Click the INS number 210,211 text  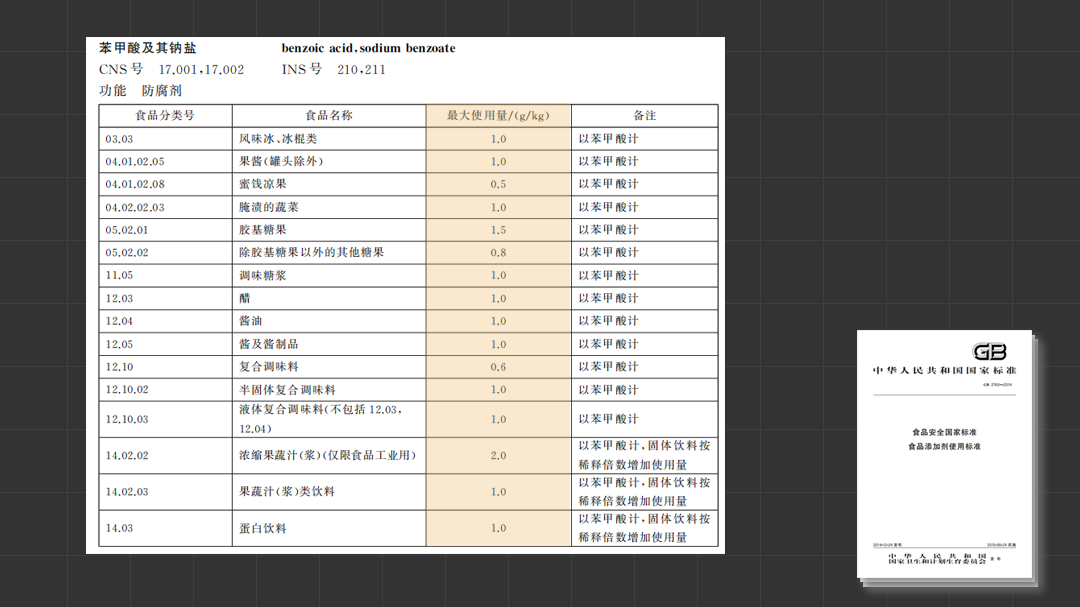tap(361, 70)
